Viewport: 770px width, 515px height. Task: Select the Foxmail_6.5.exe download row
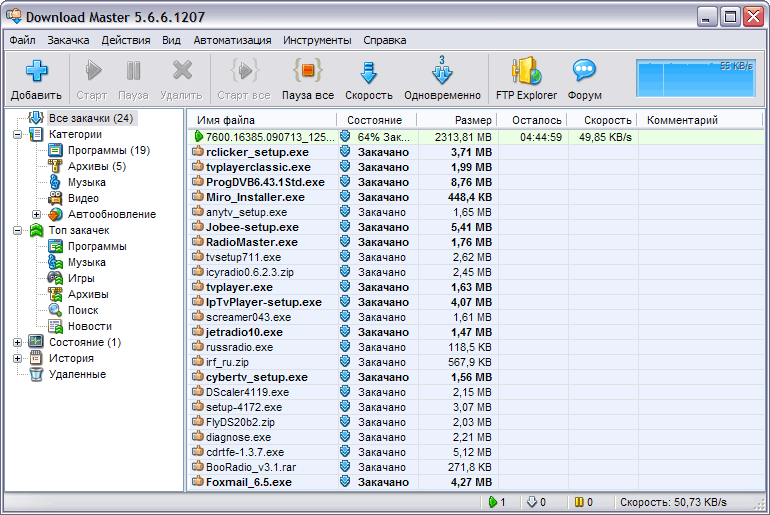pos(249,482)
